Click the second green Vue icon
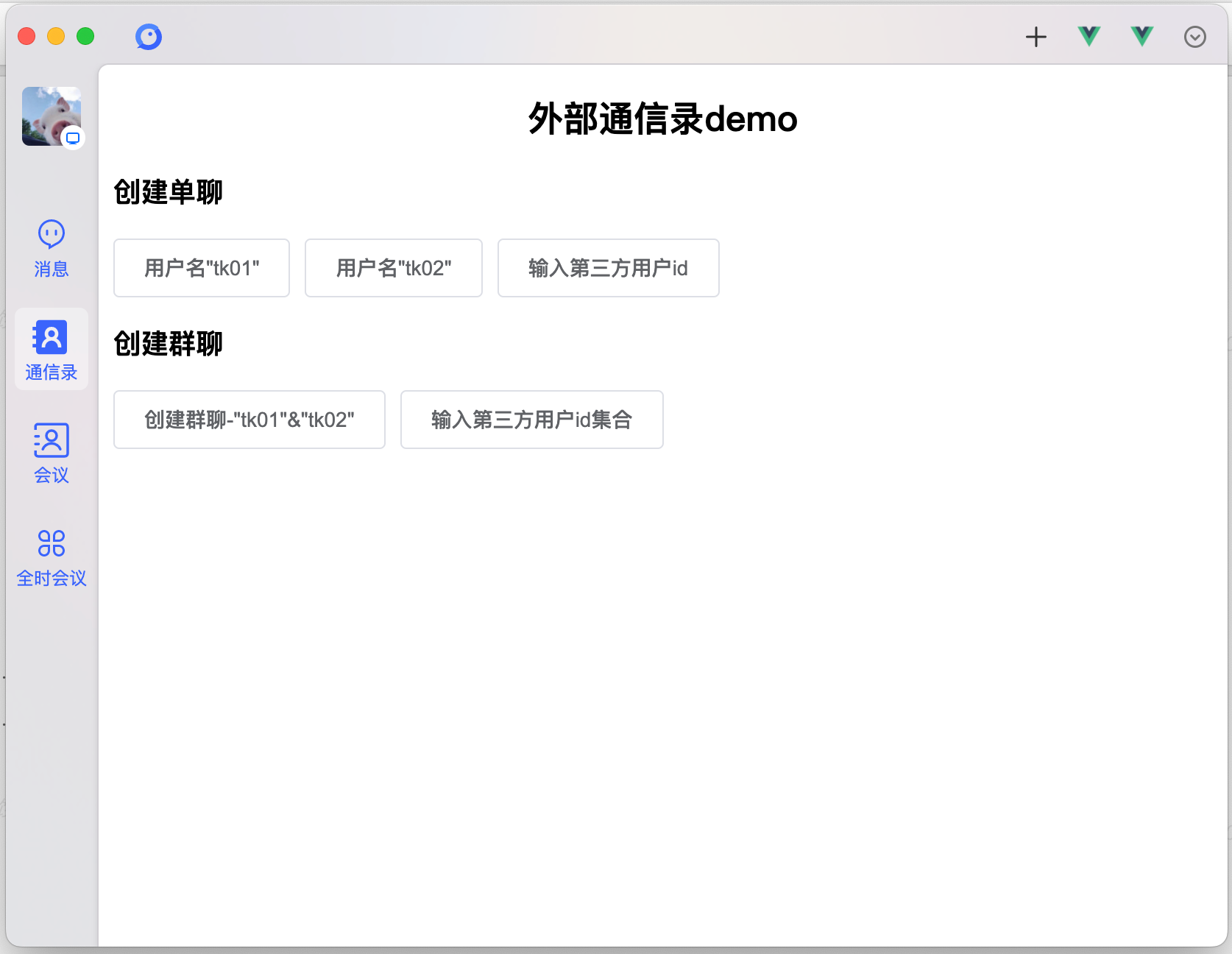The image size is (1232, 954). click(x=1141, y=36)
